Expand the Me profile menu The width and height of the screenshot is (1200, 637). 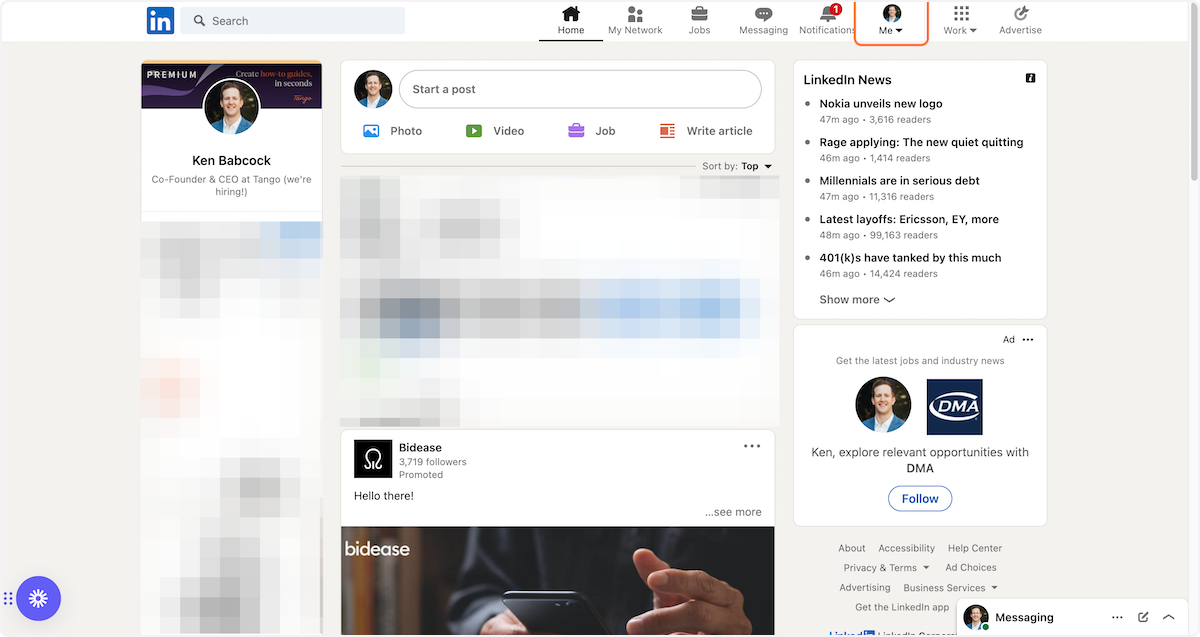(891, 21)
